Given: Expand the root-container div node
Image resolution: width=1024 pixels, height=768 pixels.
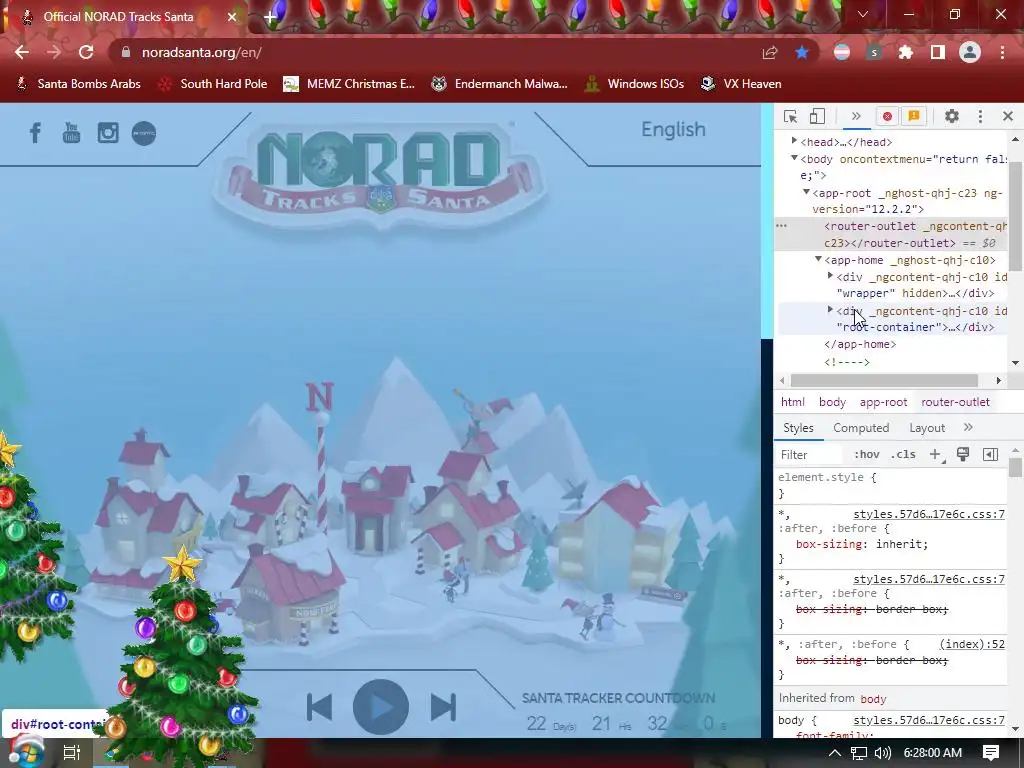Looking at the screenshot, I should tap(831, 310).
